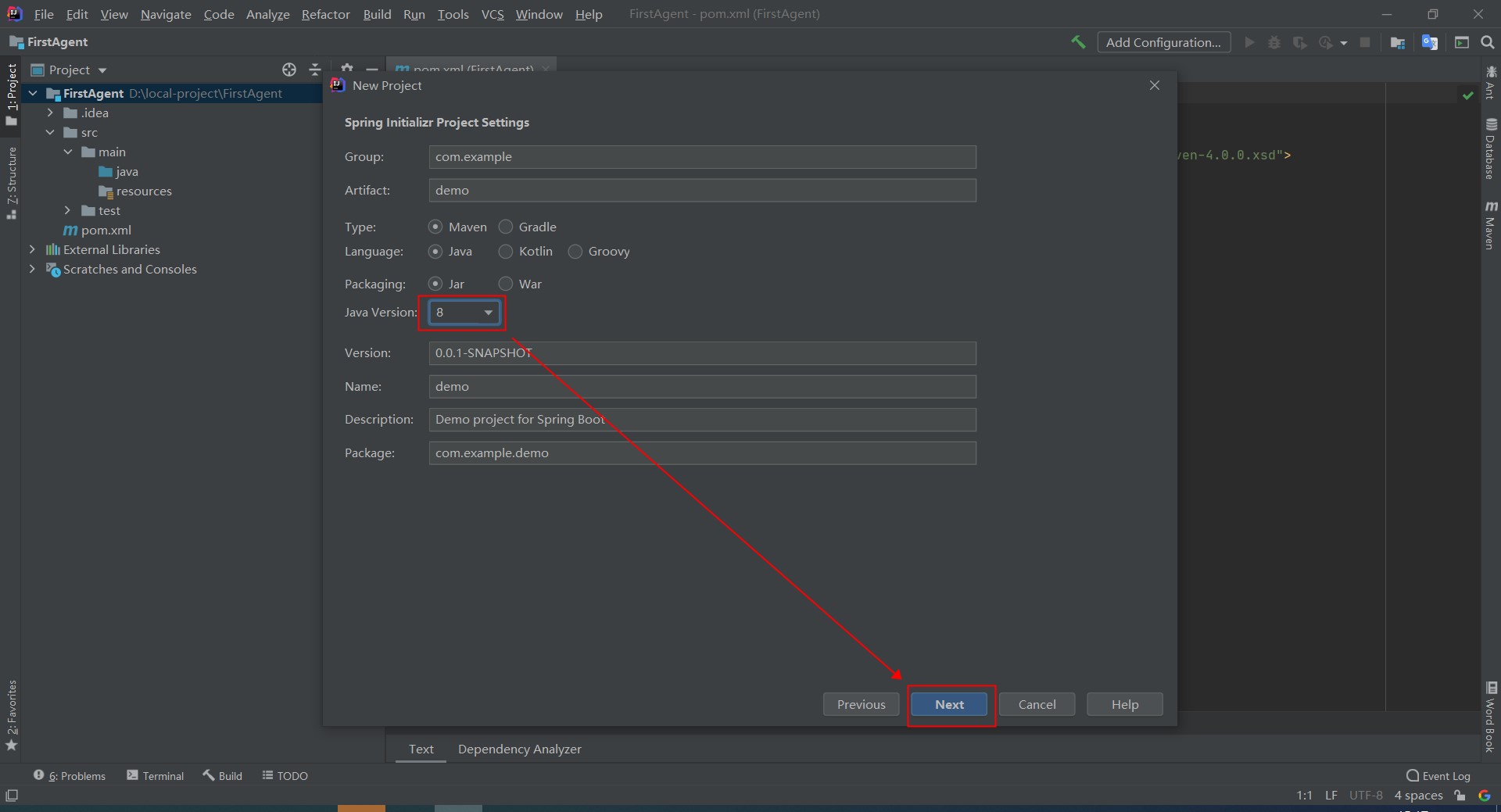Viewport: 1501px width, 812px height.
Task: Open the File menu
Action: (44, 14)
